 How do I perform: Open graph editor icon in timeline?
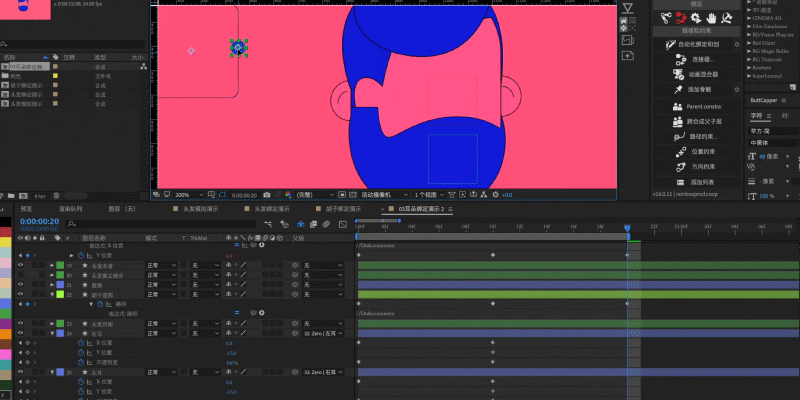point(343,224)
